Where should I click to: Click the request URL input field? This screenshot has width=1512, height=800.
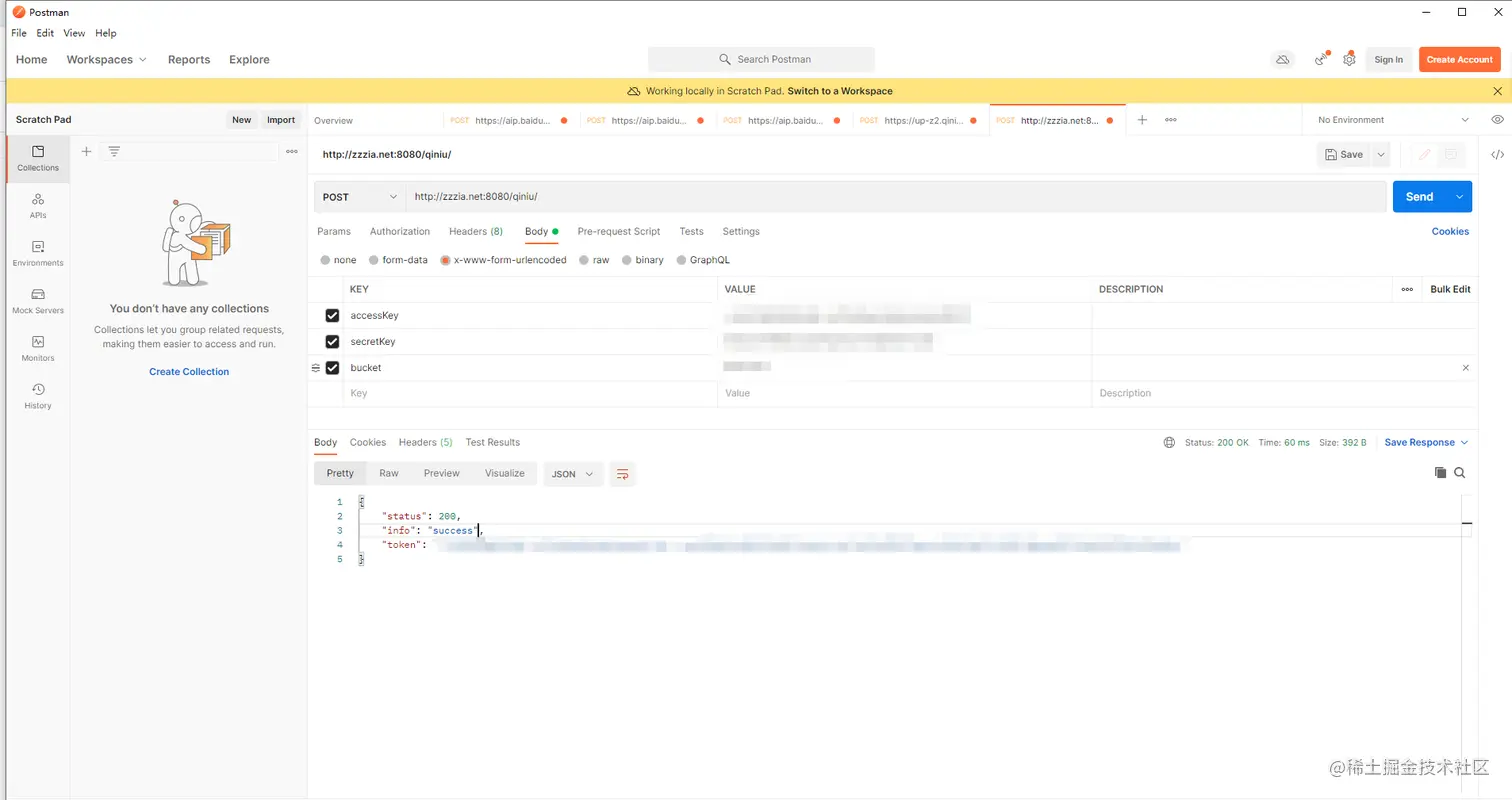click(896, 197)
